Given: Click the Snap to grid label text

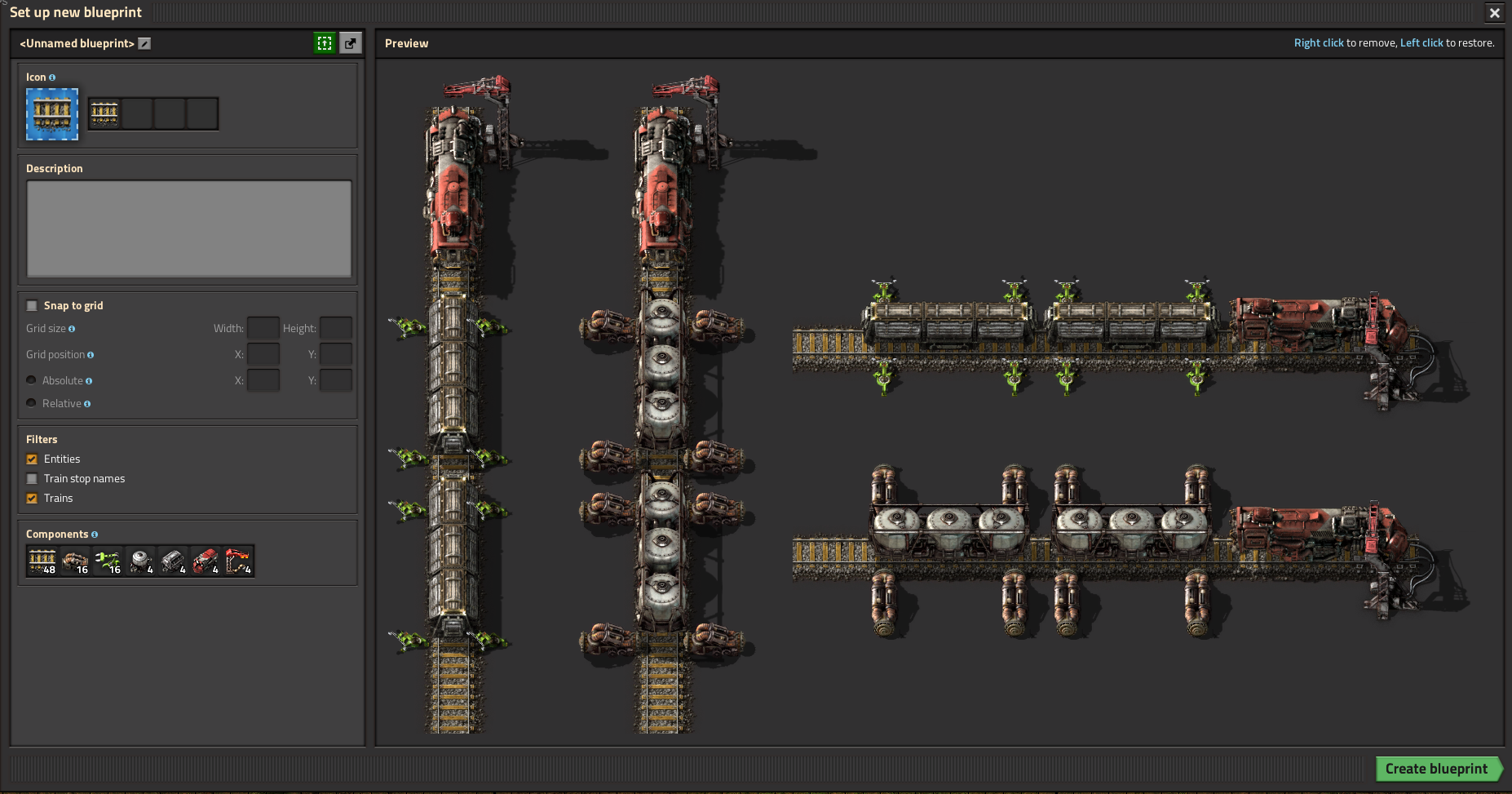Looking at the screenshot, I should 73,306.
